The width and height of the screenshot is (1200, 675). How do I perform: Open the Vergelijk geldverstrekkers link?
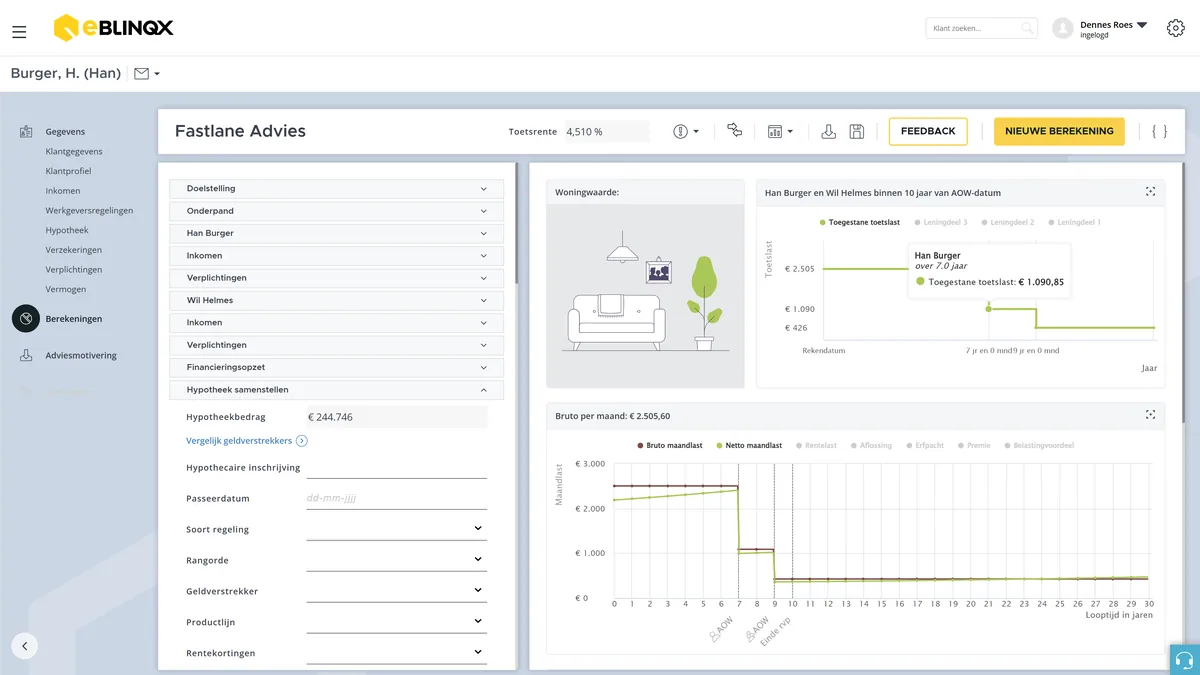247,440
